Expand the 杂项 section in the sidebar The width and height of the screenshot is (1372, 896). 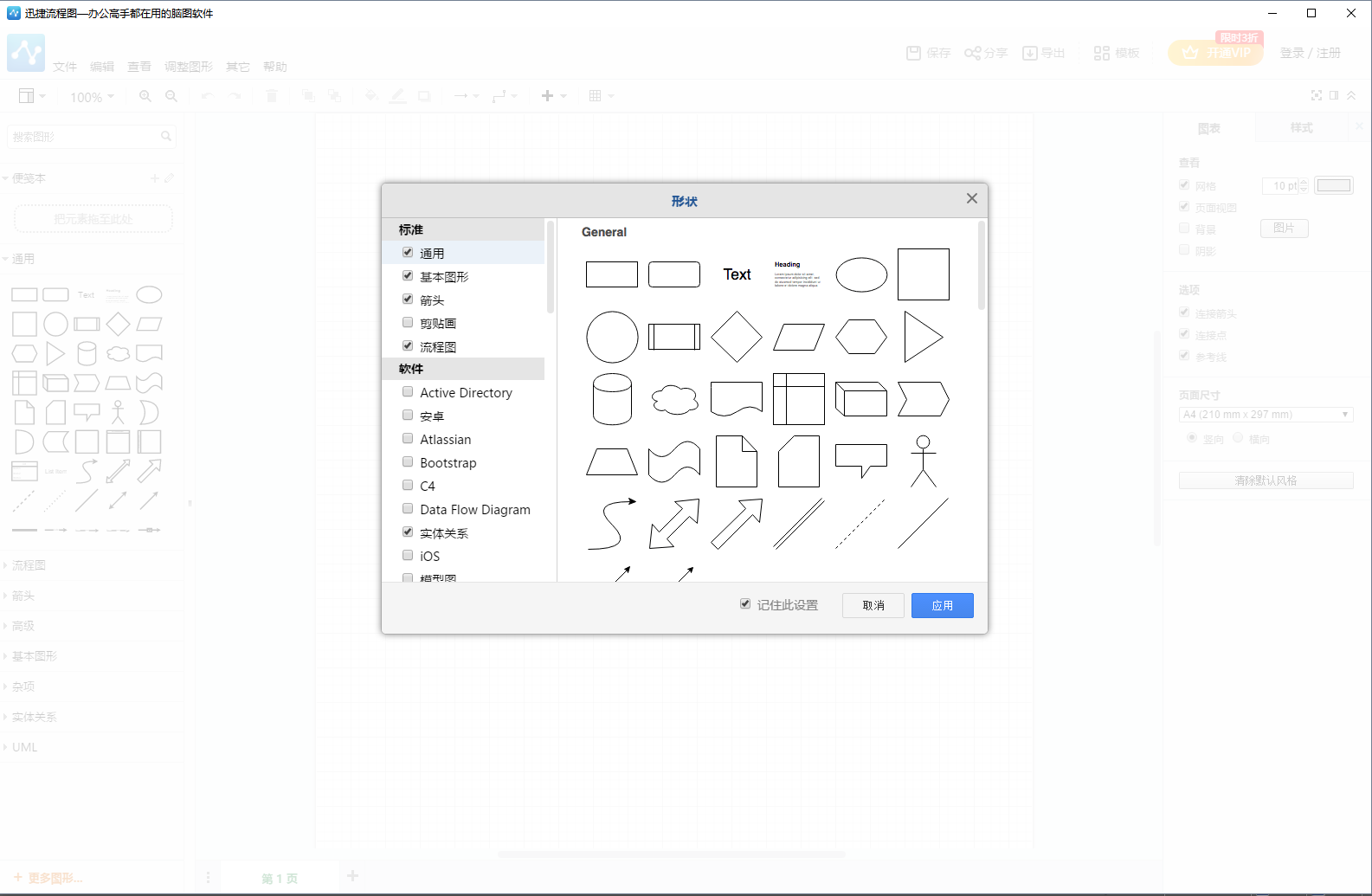pos(23,687)
